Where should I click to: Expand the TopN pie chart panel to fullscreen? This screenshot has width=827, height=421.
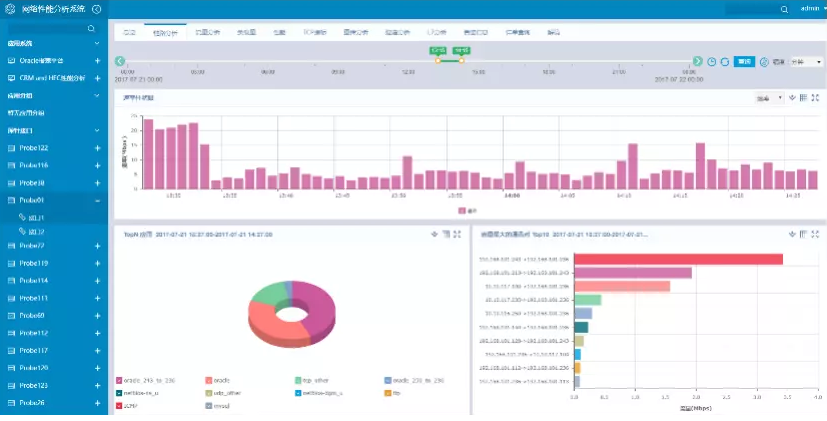pos(457,234)
